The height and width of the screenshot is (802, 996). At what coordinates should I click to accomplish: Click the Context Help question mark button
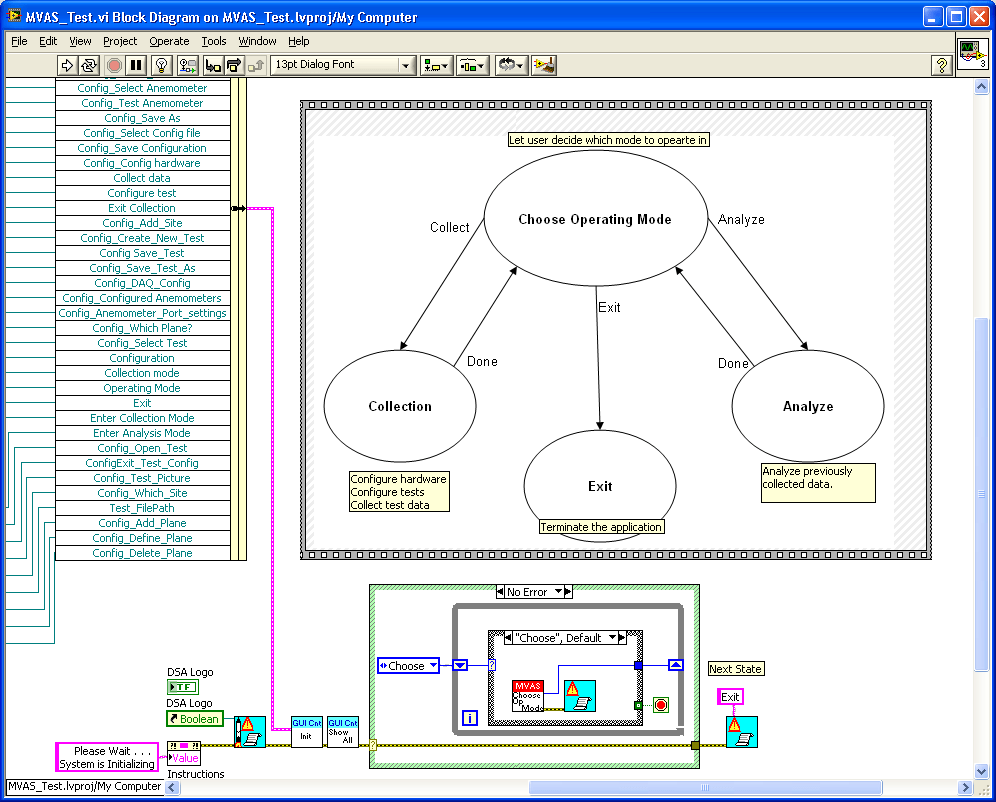tap(941, 66)
